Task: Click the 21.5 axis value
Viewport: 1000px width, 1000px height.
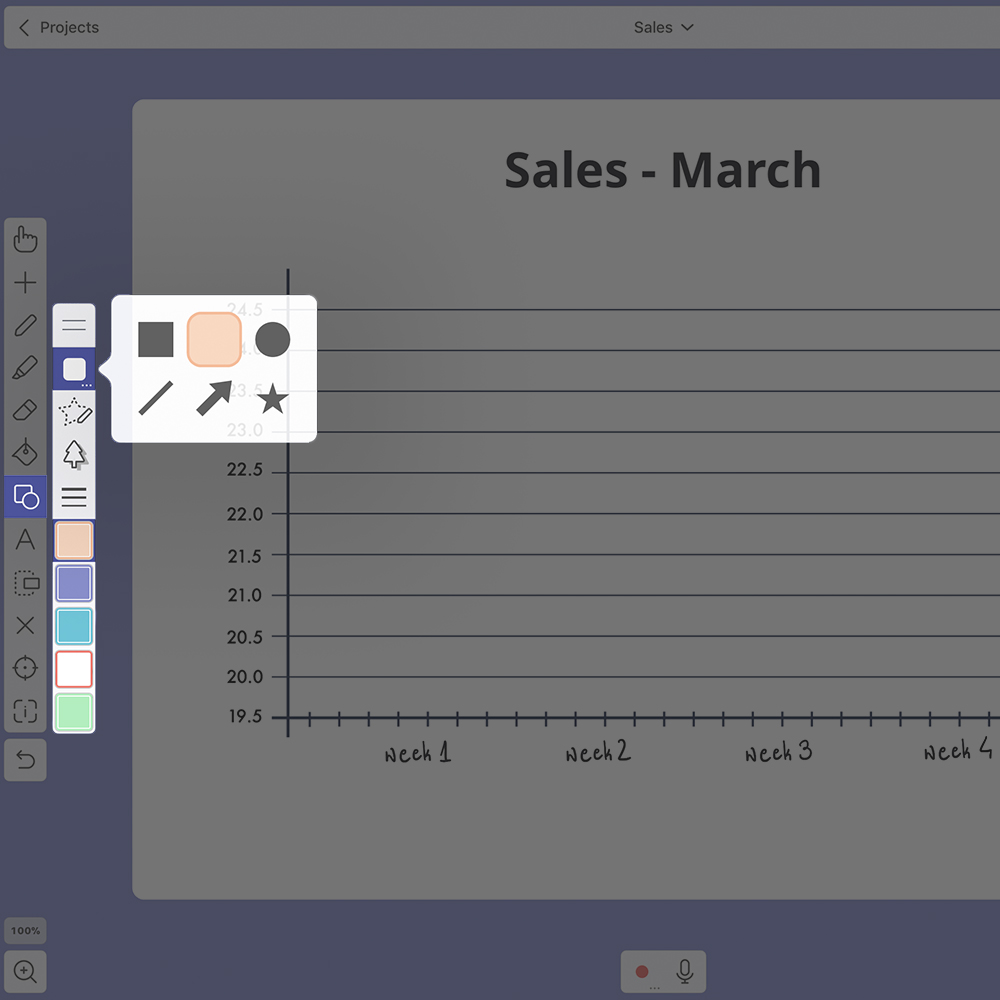Action: pos(245,556)
